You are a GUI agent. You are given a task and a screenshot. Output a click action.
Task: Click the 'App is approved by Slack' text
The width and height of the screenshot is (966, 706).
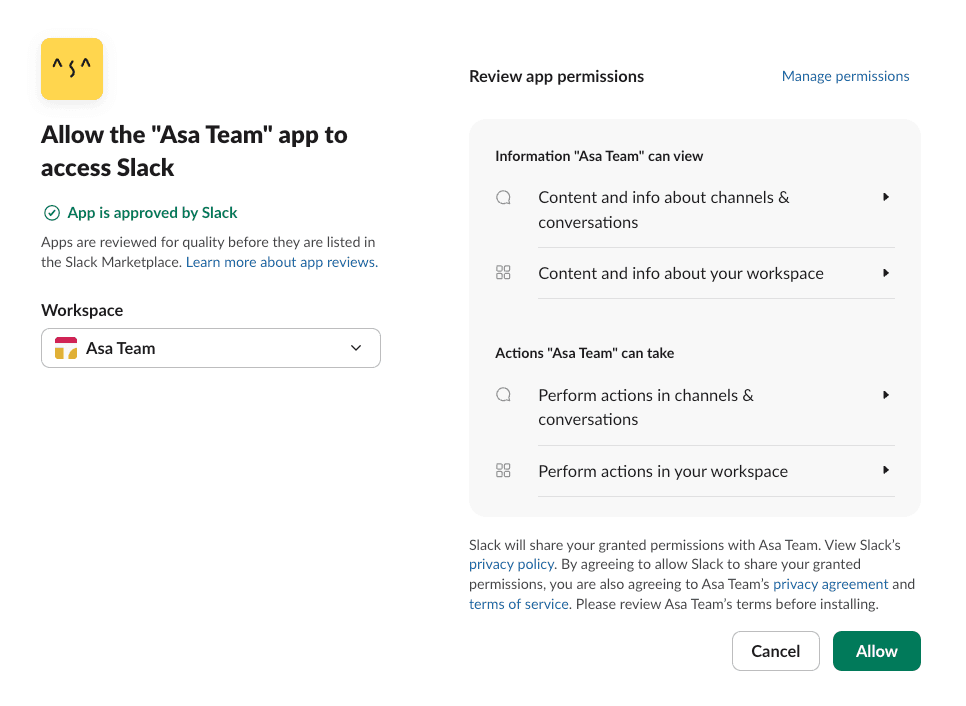[152, 213]
